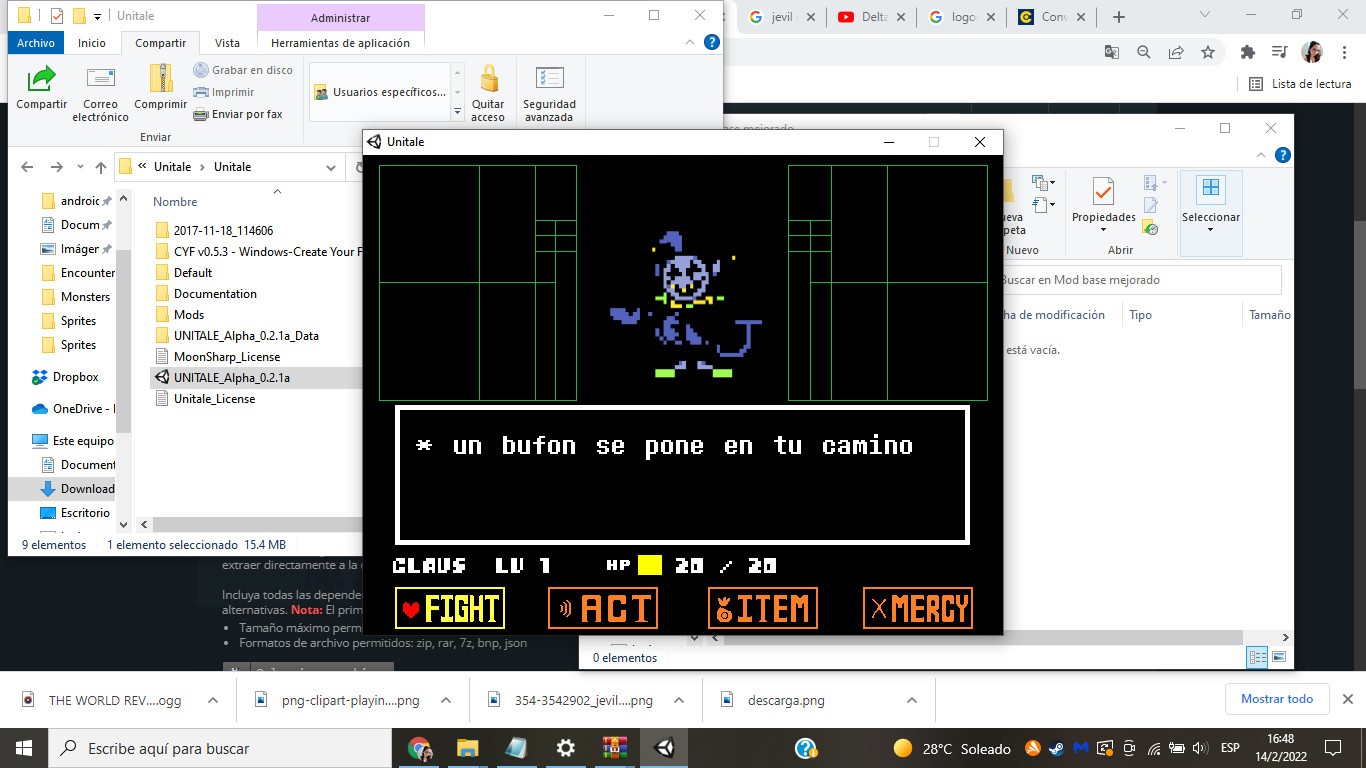Screen dimensions: 1366x768
Task: Click the Tipo column header
Action: pos(1140,314)
